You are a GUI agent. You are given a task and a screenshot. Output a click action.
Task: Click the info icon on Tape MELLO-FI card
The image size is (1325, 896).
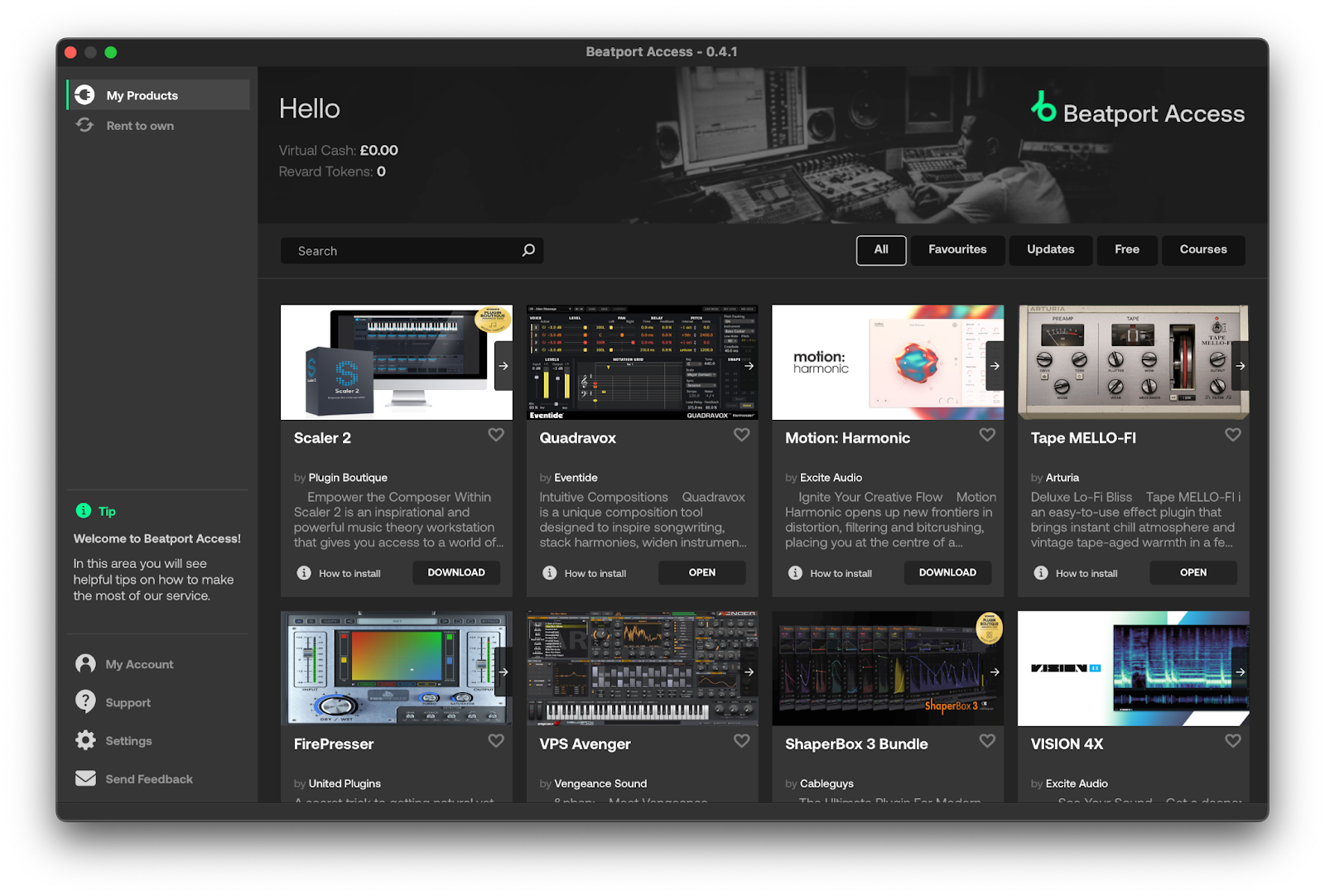click(1041, 573)
